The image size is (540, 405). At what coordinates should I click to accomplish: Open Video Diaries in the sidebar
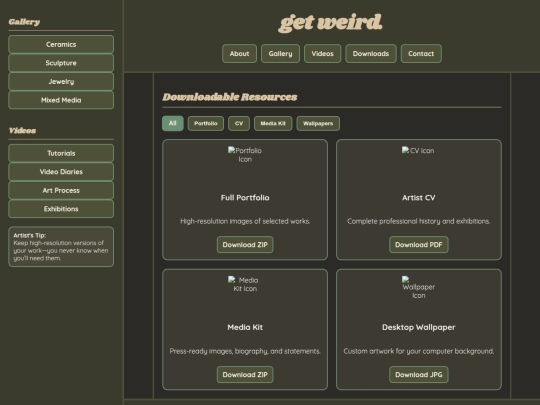[61, 172]
